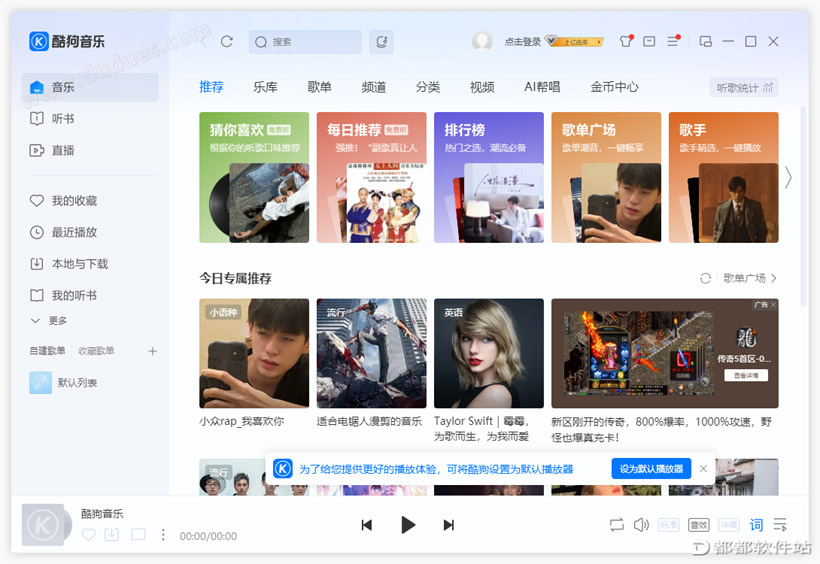
Task: Open play queue list icon
Action: [780, 524]
